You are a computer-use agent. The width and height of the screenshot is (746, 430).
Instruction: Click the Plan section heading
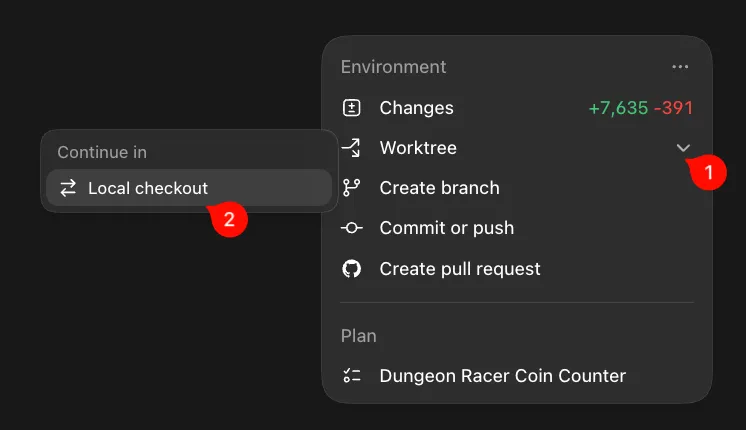coord(359,336)
